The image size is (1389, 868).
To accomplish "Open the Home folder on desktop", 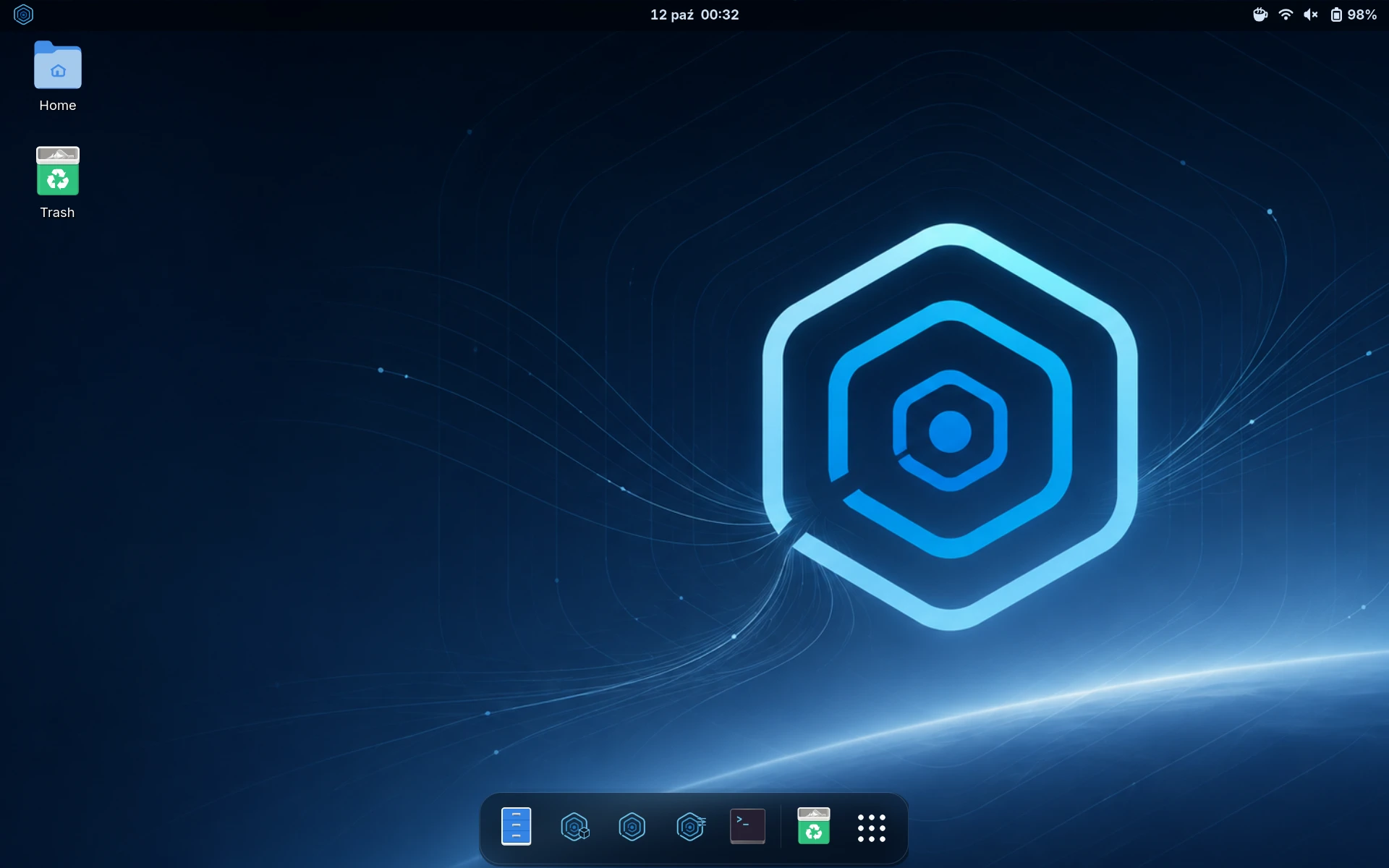I will pyautogui.click(x=58, y=65).
